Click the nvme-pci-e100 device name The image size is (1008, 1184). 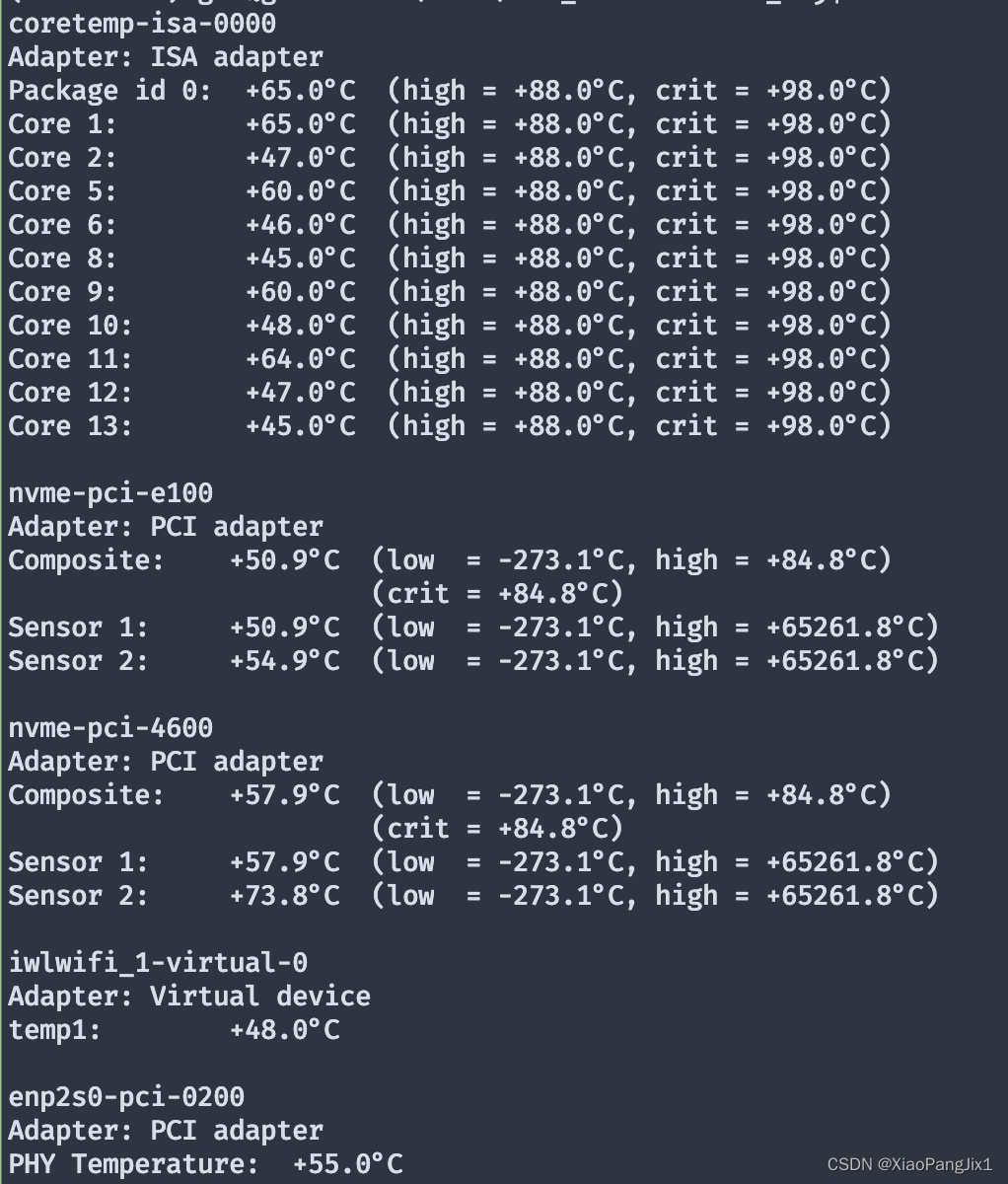pos(110,493)
